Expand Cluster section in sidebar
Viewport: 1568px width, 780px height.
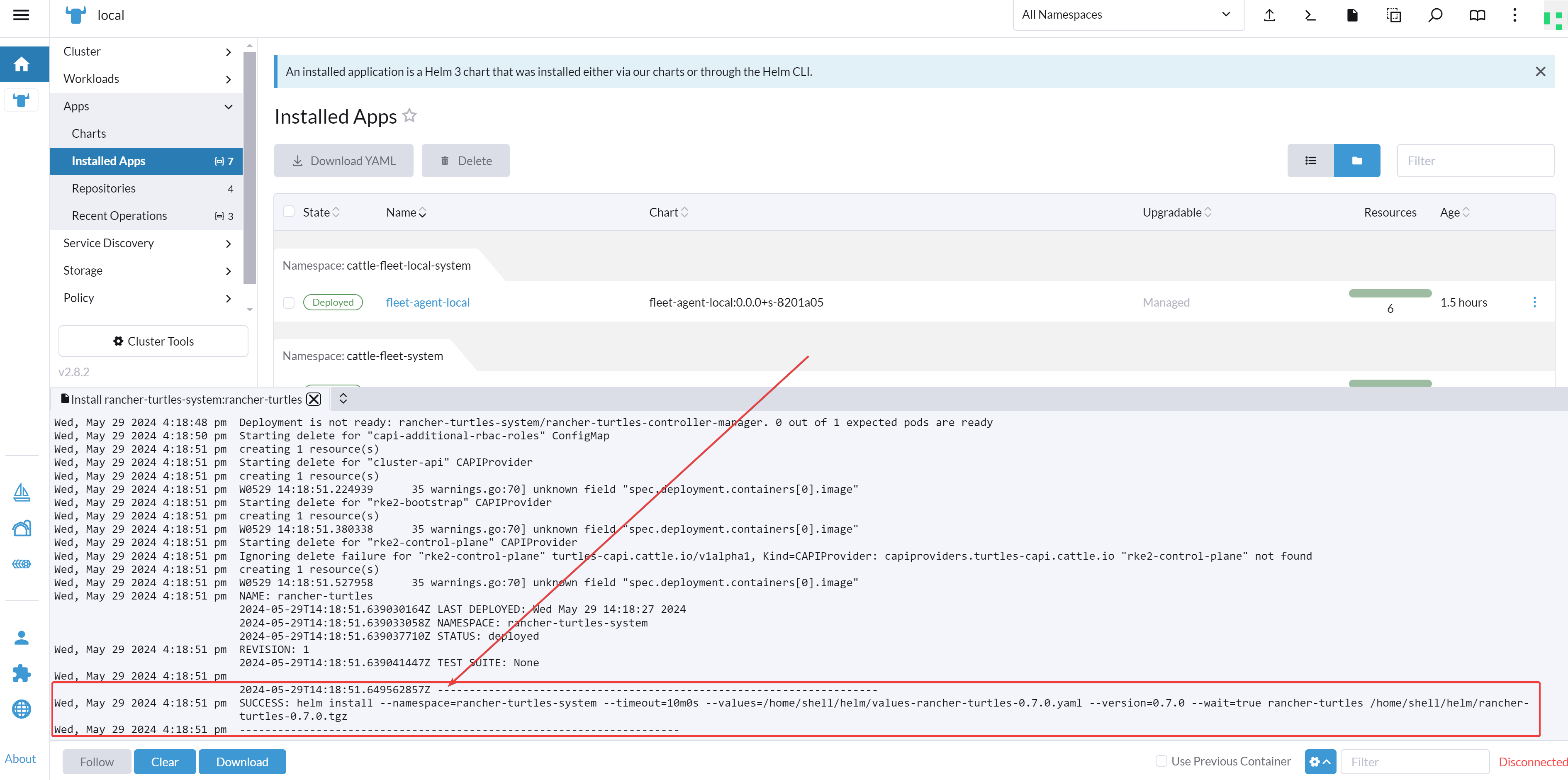click(147, 52)
